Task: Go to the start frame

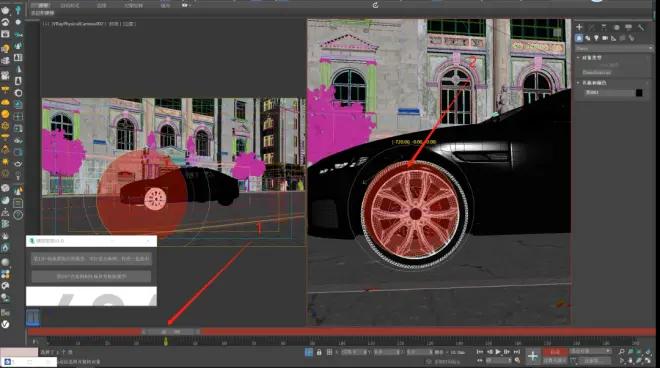Action: [480, 352]
